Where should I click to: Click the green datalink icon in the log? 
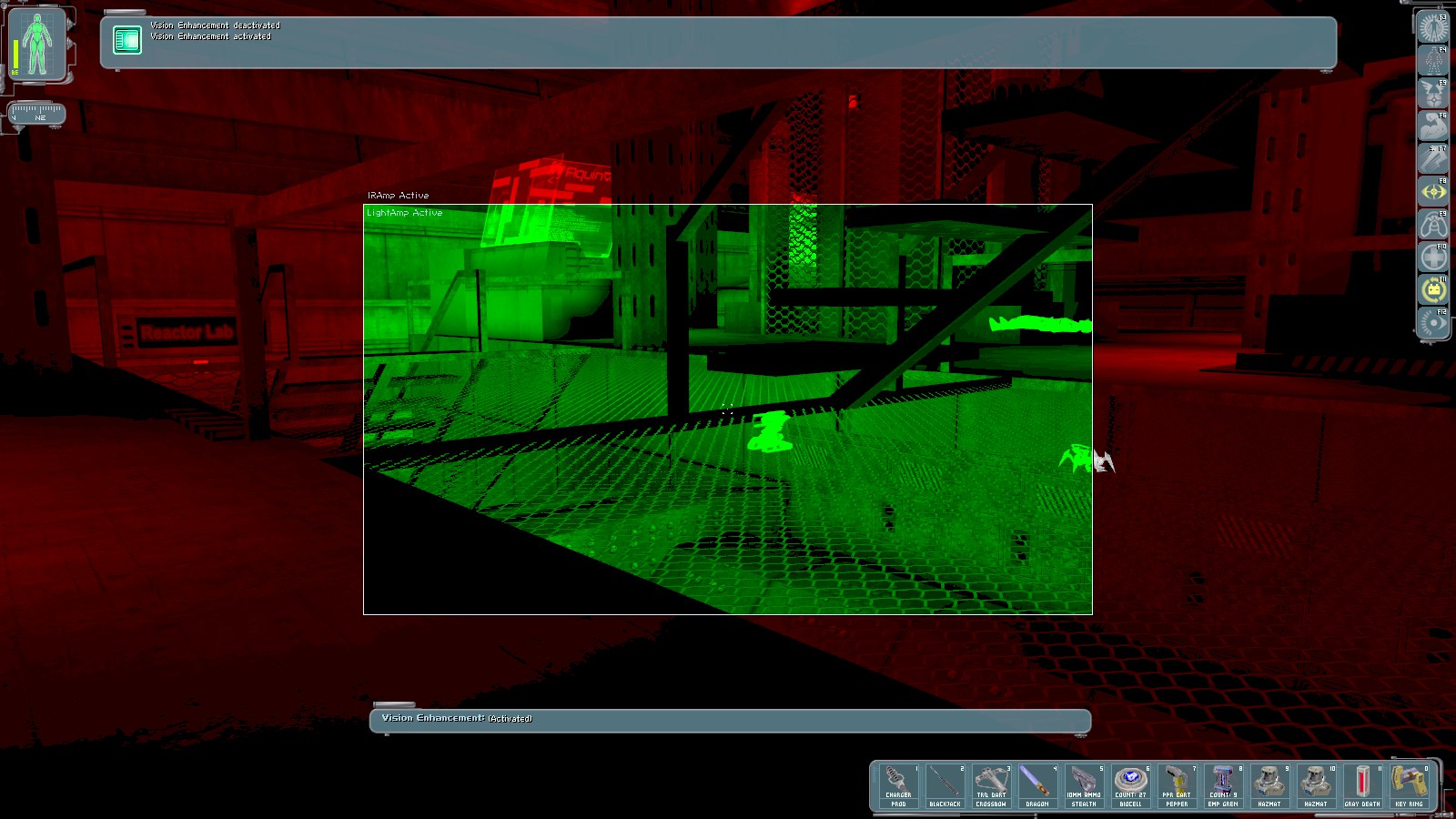coord(127,40)
